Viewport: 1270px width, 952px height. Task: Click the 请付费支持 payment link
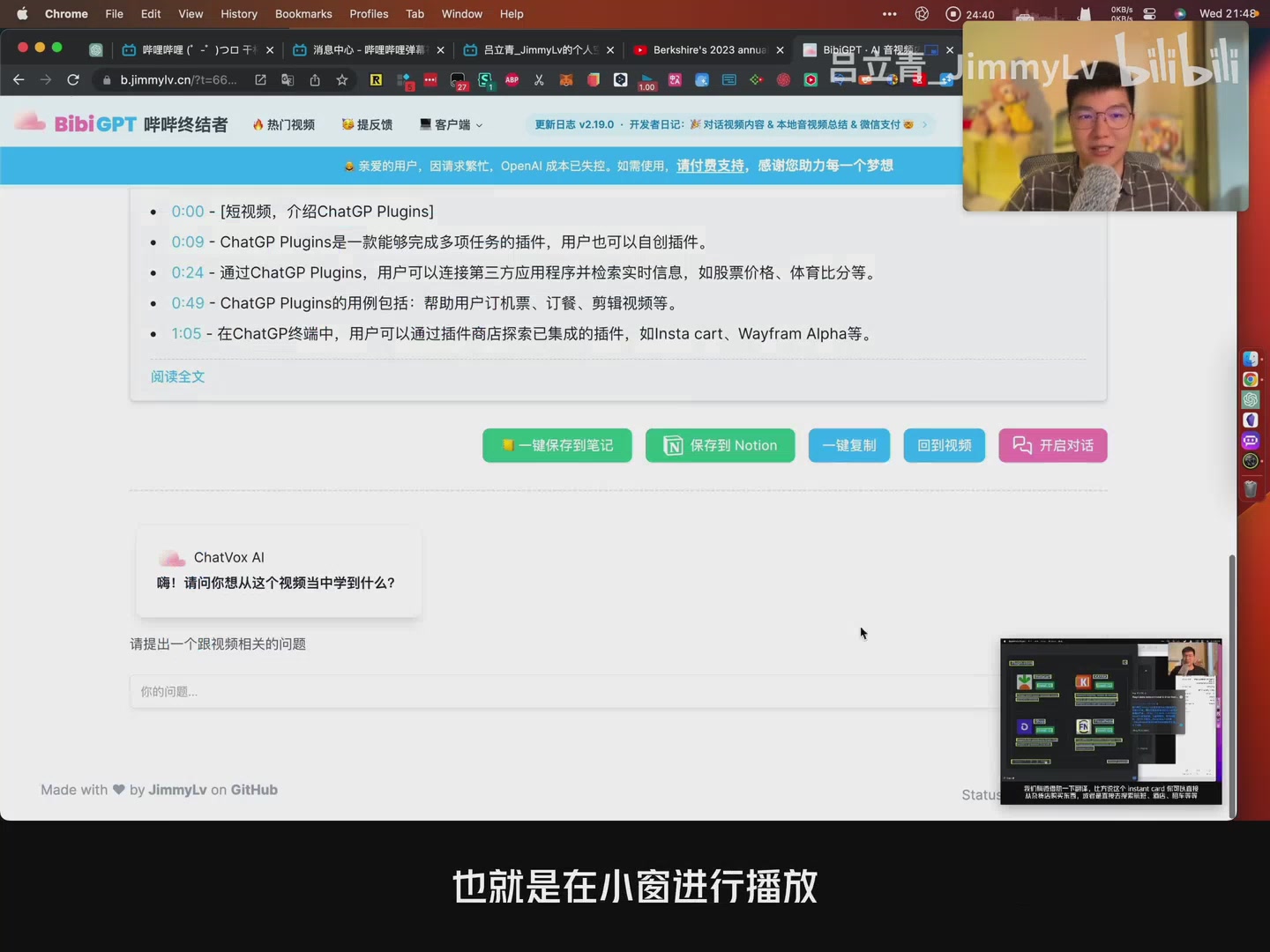click(710, 166)
